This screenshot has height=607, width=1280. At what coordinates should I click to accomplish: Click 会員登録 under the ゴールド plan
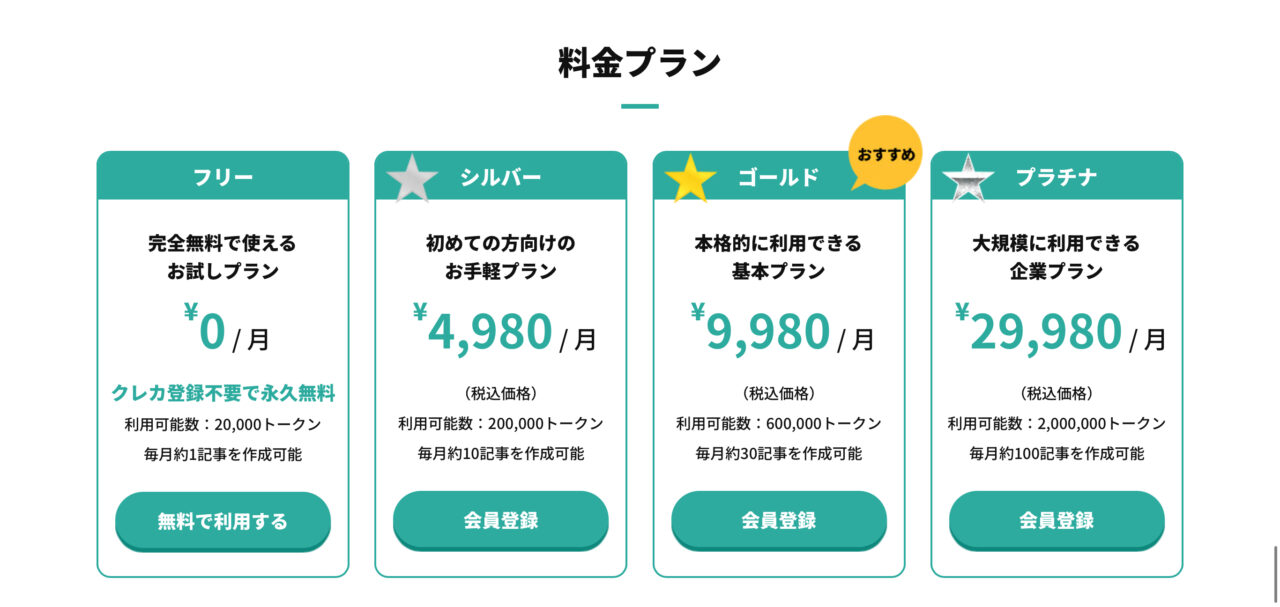point(778,520)
